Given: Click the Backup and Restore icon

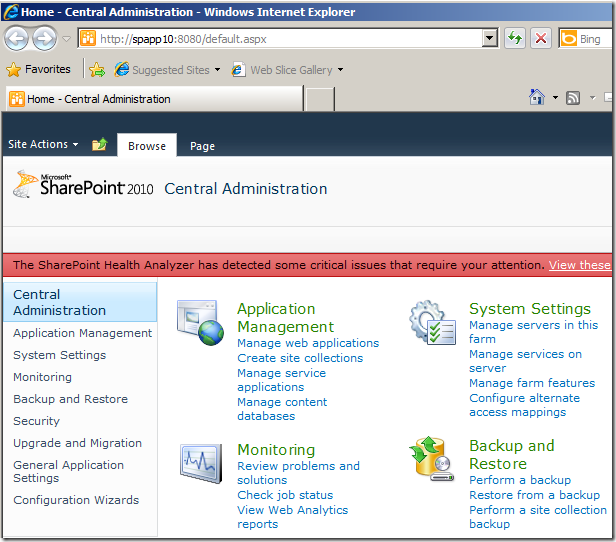Looking at the screenshot, I should point(433,463).
